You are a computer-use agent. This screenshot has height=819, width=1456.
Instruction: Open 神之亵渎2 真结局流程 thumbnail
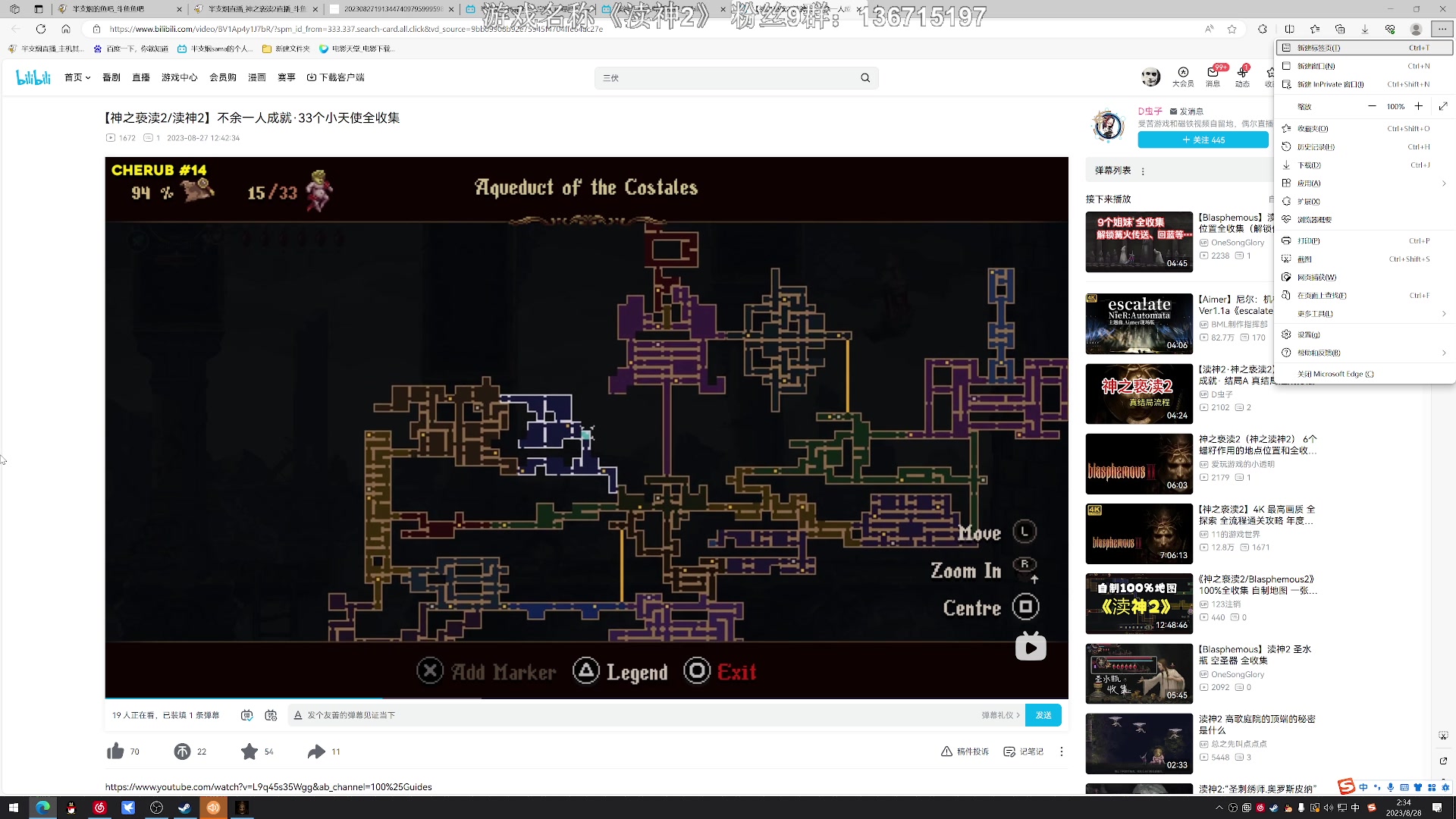1139,394
